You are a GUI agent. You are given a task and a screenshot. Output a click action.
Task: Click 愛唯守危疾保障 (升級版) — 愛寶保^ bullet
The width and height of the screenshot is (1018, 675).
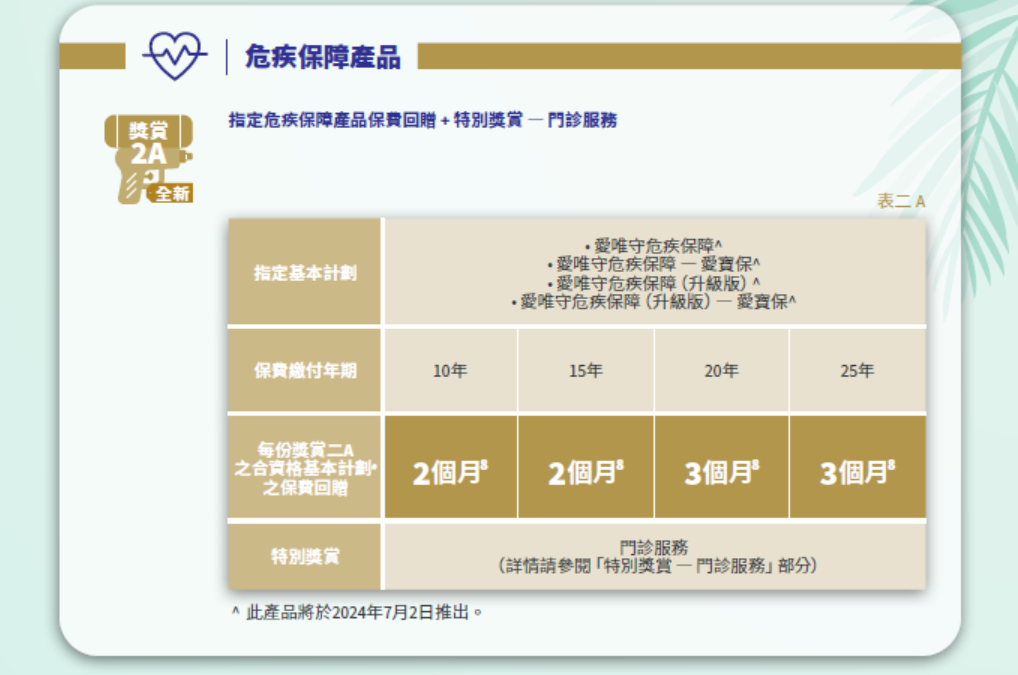click(x=654, y=301)
